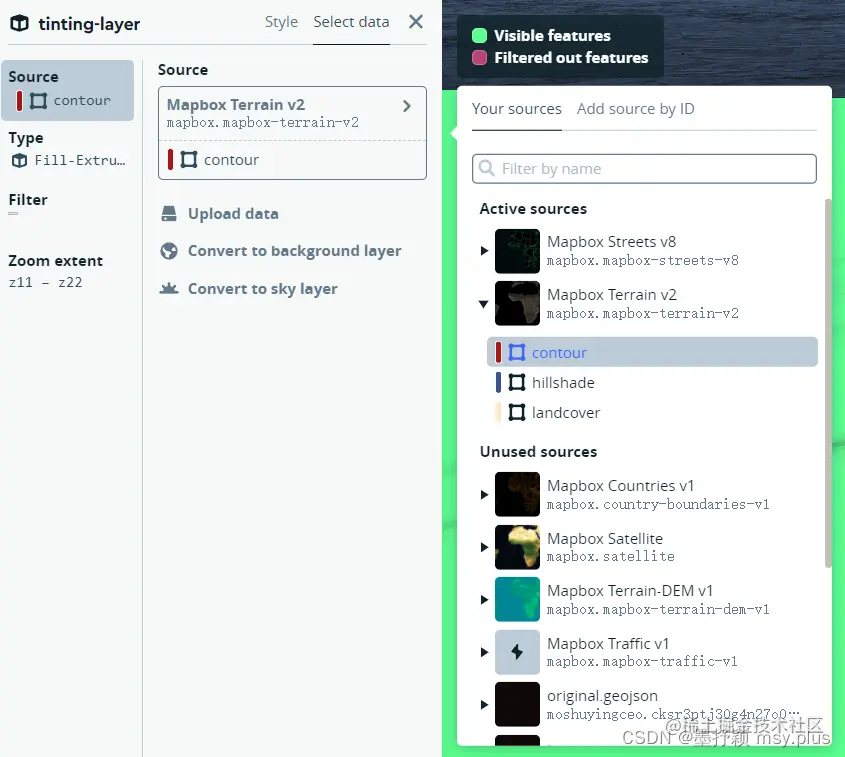This screenshot has width=845, height=757.
Task: Select the hillshade source layer
Action: (x=652, y=383)
